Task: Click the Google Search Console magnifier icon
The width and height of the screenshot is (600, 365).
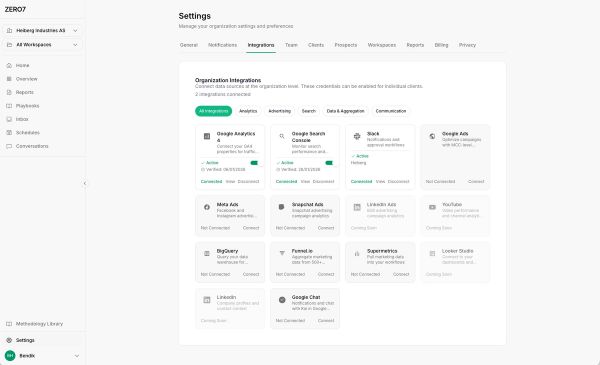Action: point(282,136)
